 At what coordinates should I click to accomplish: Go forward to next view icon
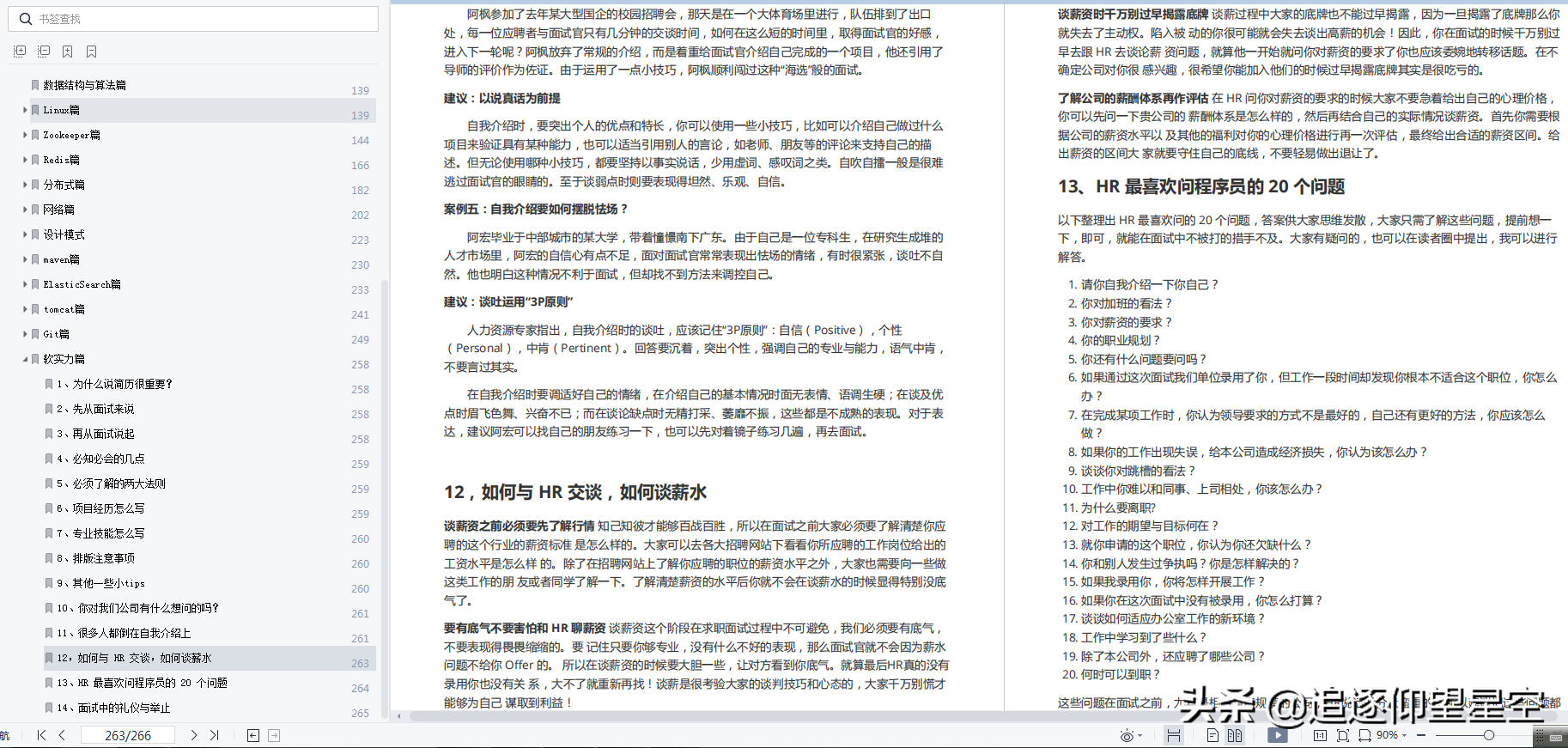274,735
